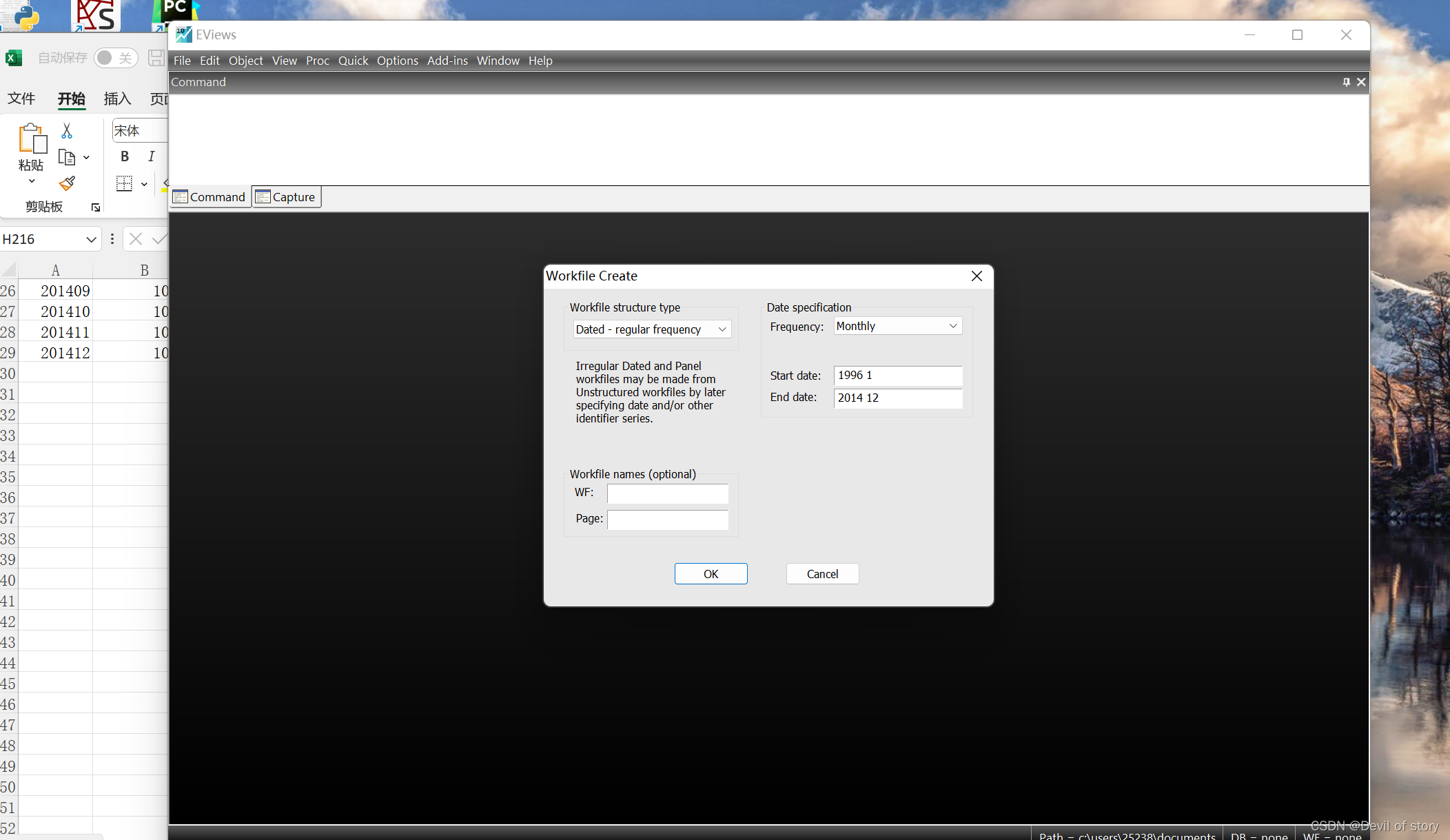1450x840 pixels.
Task: Click the pin icon on Command panel
Action: 1346,82
